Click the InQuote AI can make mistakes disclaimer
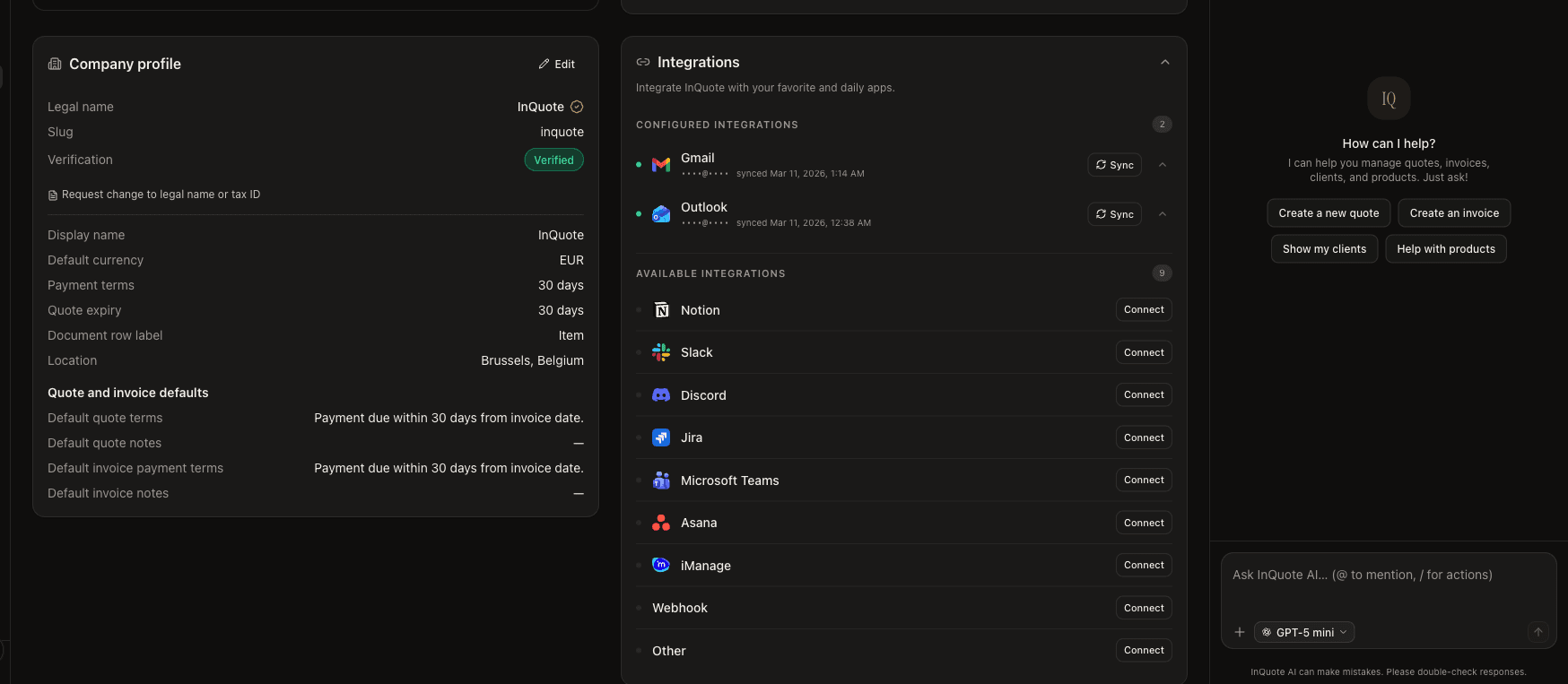The height and width of the screenshot is (684, 1568). tap(1389, 671)
